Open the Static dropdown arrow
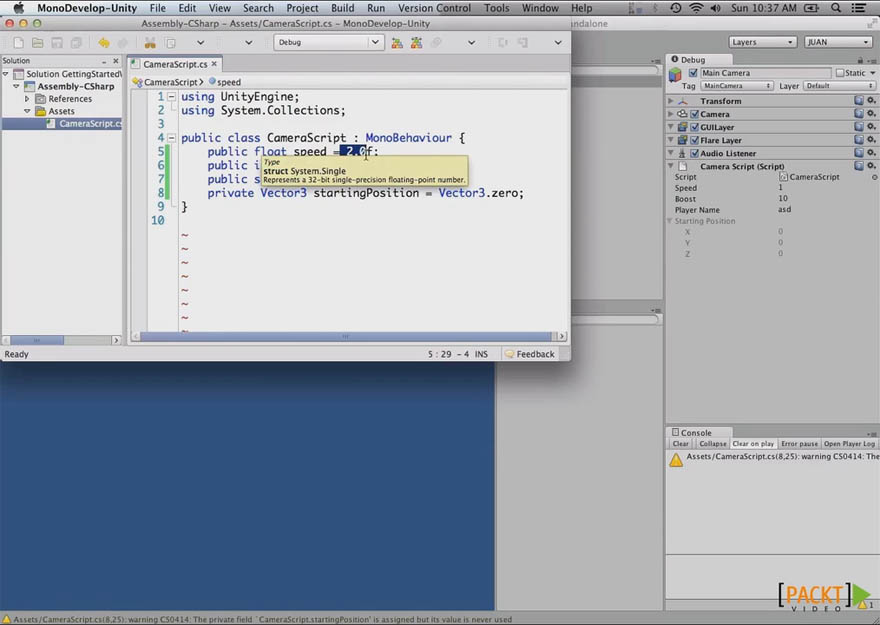Viewport: 880px width, 625px height. pos(873,73)
